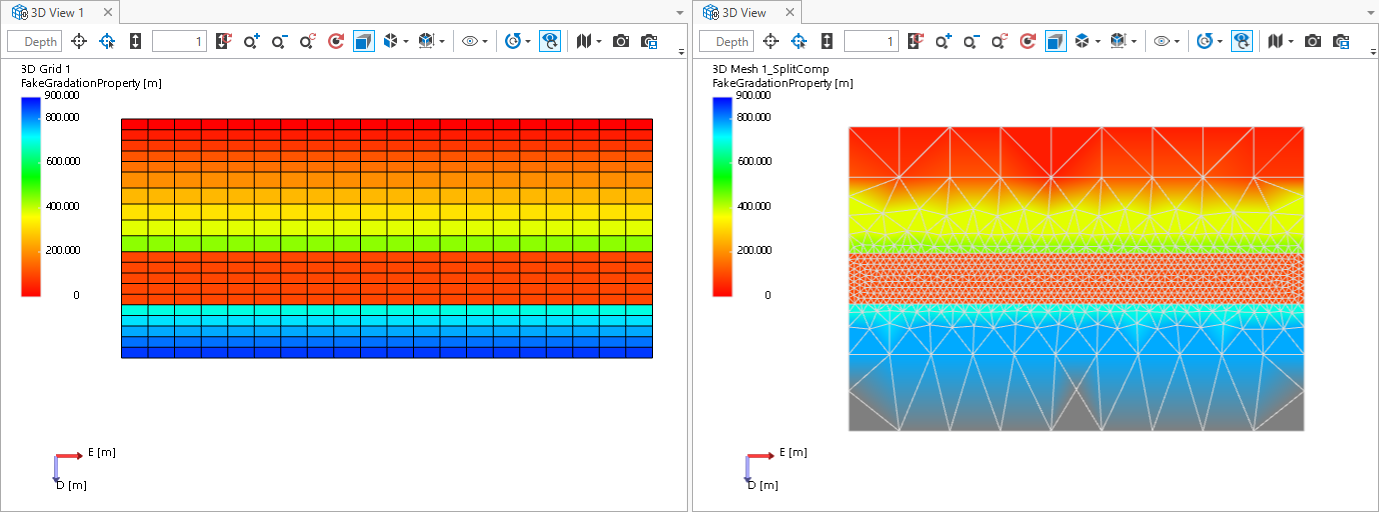Click the red reset view icon in 3D View 1

coord(336,41)
